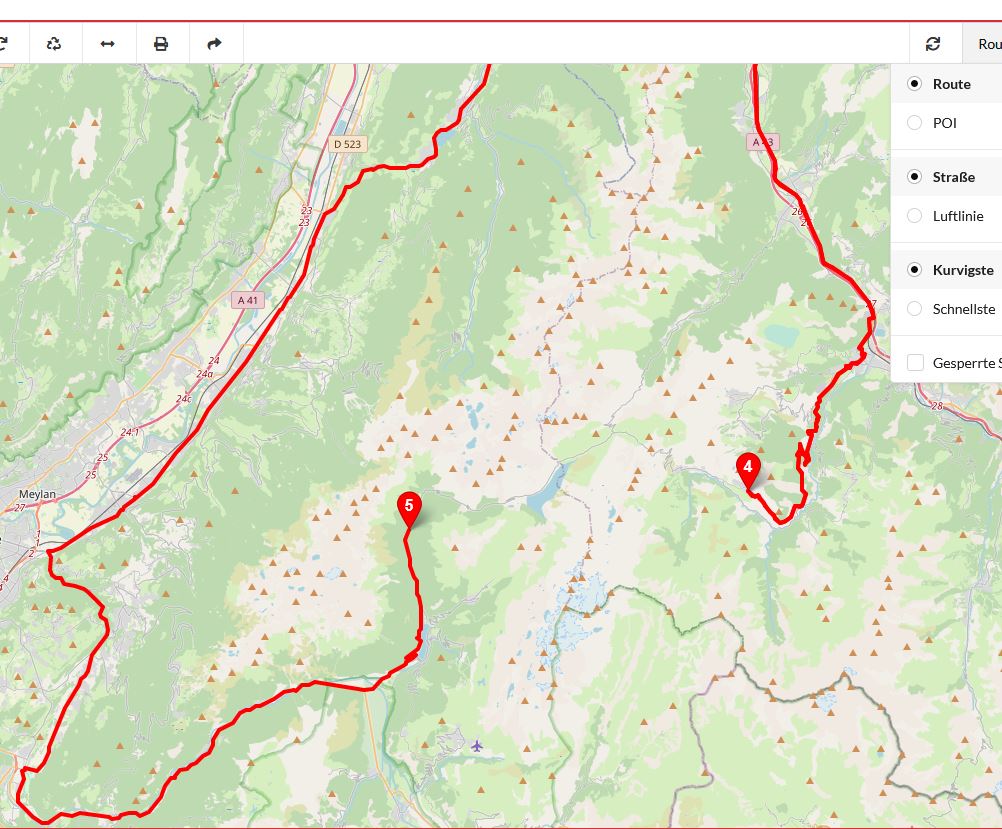Image resolution: width=1002 pixels, height=829 pixels.
Task: Switch to Schnellste route option
Action: [x=914, y=309]
